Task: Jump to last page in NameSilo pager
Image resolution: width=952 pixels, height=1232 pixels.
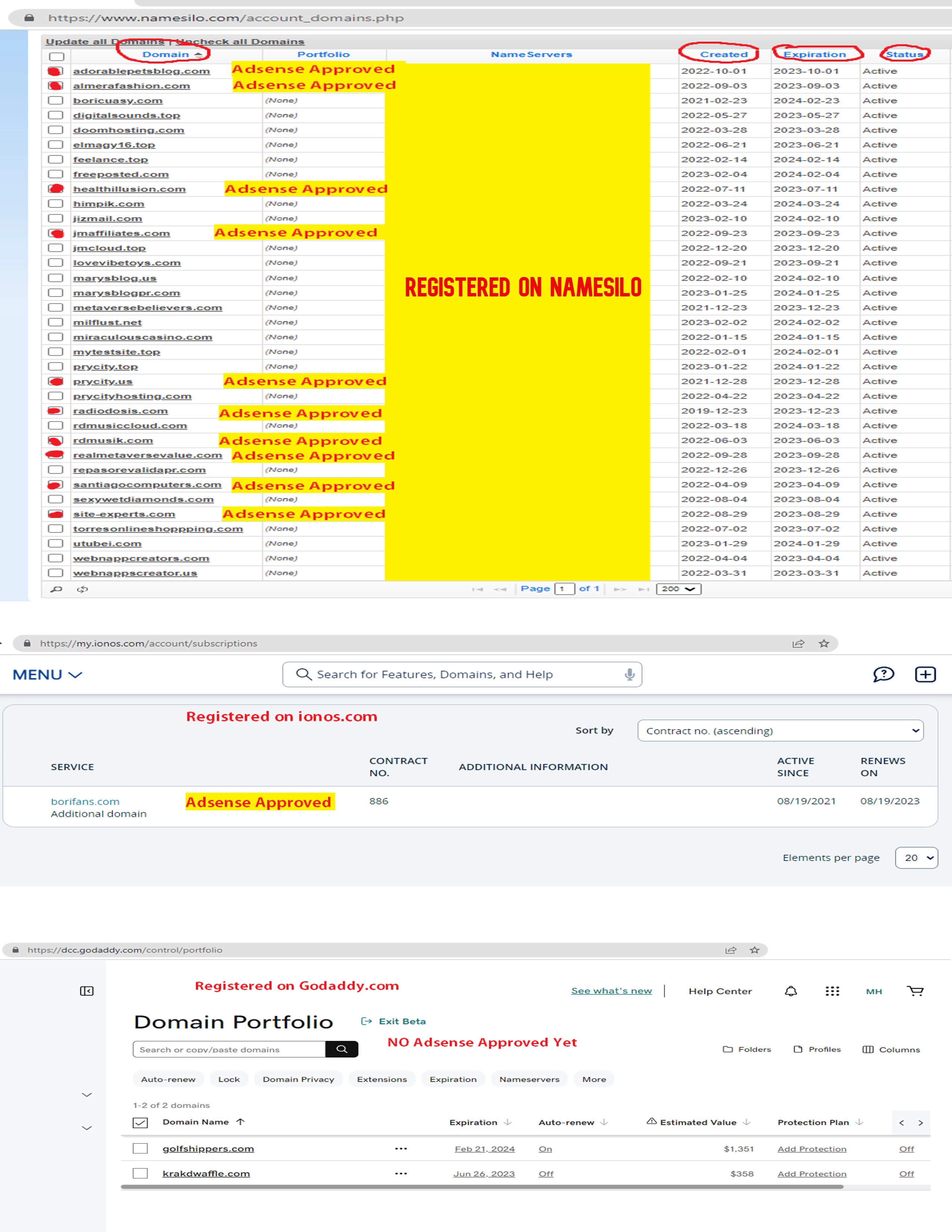Action: pyautogui.click(x=644, y=589)
